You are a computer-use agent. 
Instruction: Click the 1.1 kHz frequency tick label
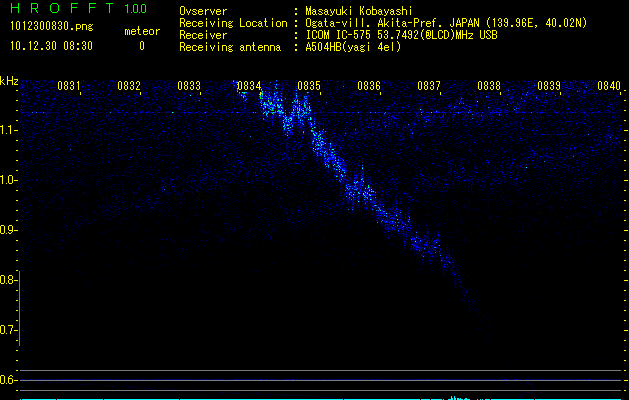(7, 130)
